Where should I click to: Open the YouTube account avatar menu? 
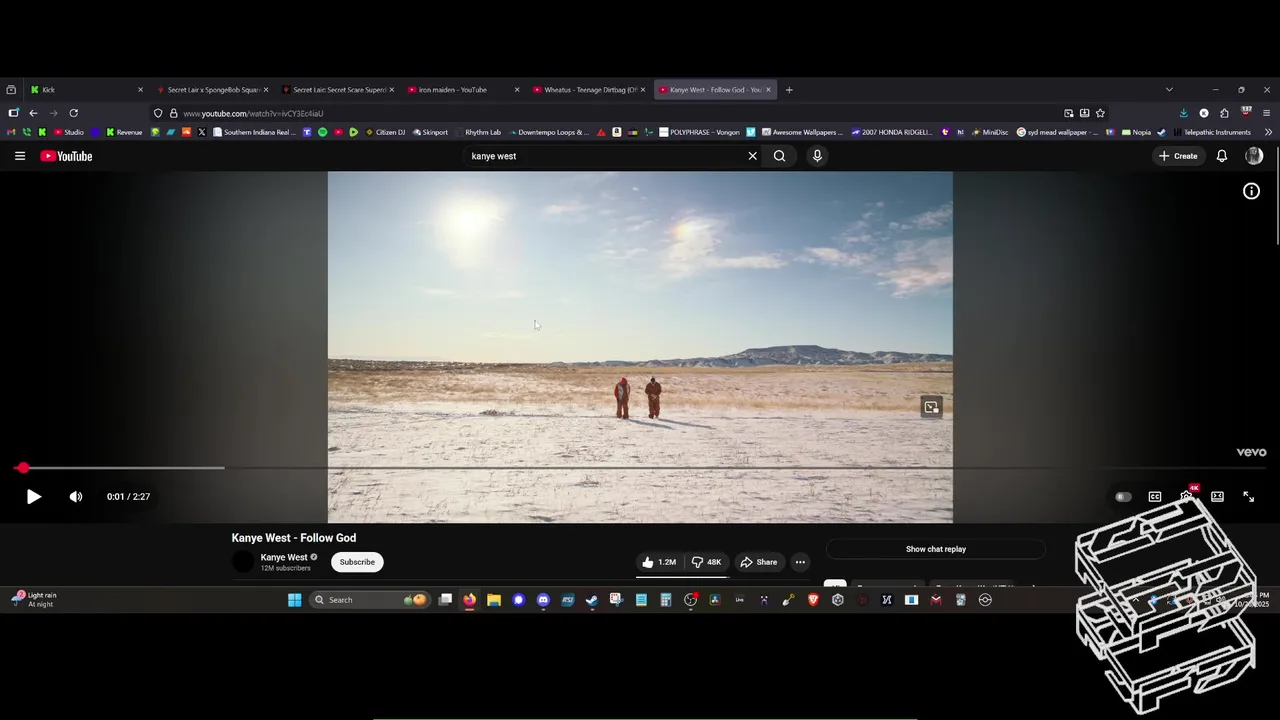coord(1254,156)
